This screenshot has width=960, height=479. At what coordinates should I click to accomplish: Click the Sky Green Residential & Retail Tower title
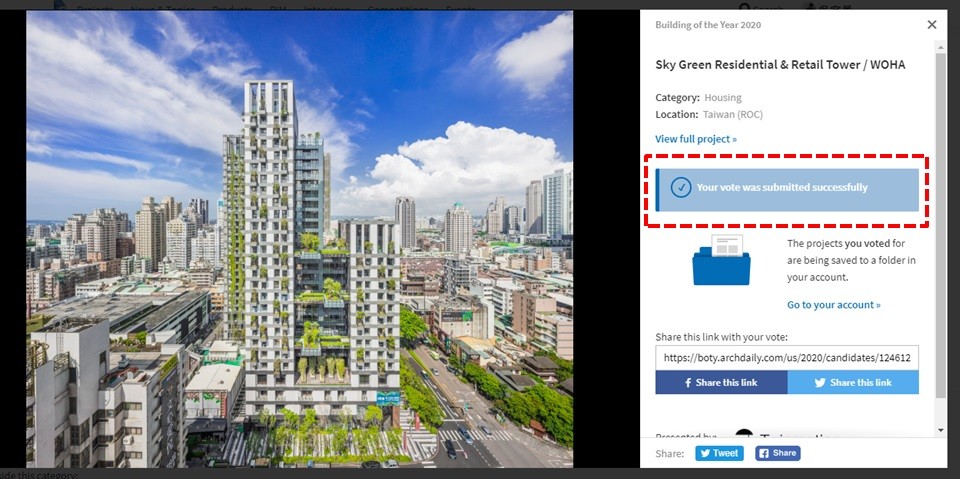[x=780, y=65]
